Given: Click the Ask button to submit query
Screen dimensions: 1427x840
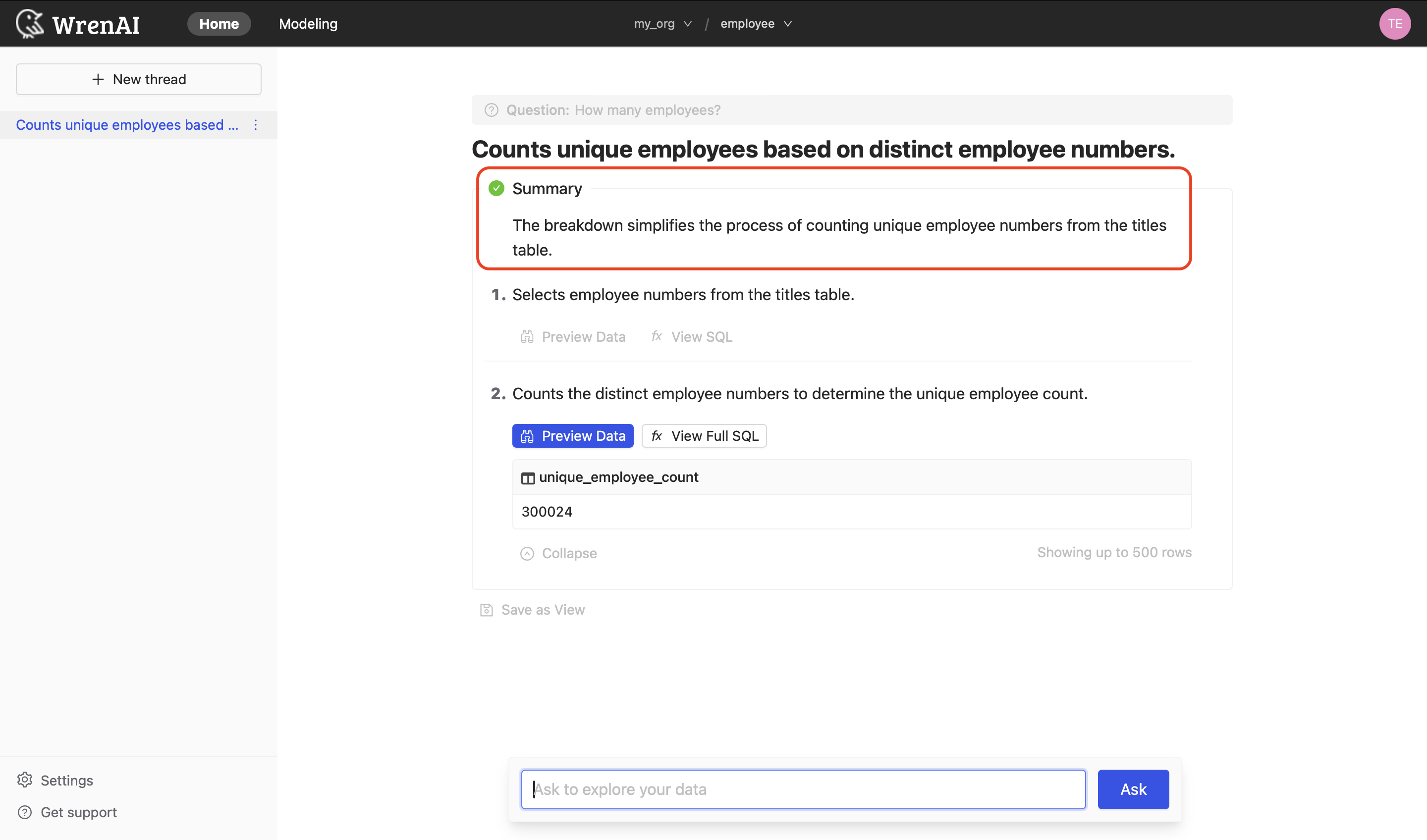Looking at the screenshot, I should click(1133, 789).
